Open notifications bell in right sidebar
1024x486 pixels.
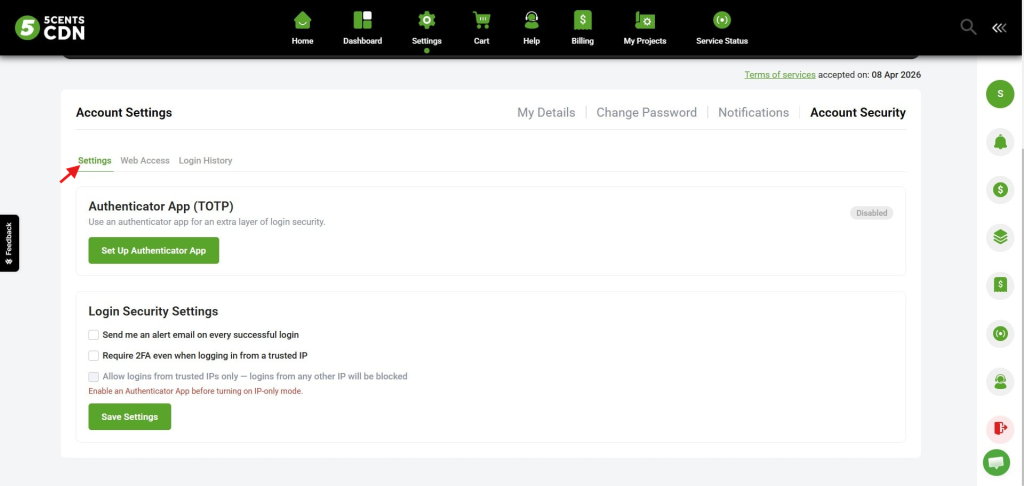(x=1000, y=142)
